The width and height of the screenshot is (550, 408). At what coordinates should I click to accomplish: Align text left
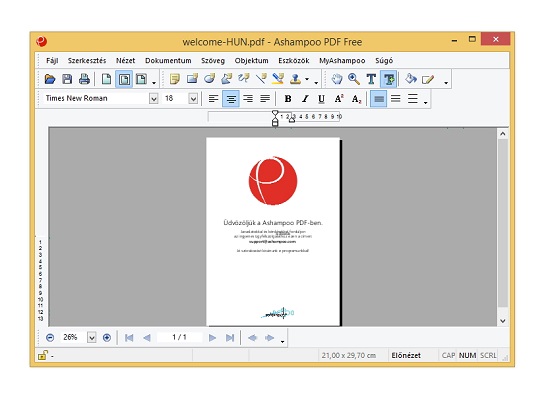click(x=213, y=99)
